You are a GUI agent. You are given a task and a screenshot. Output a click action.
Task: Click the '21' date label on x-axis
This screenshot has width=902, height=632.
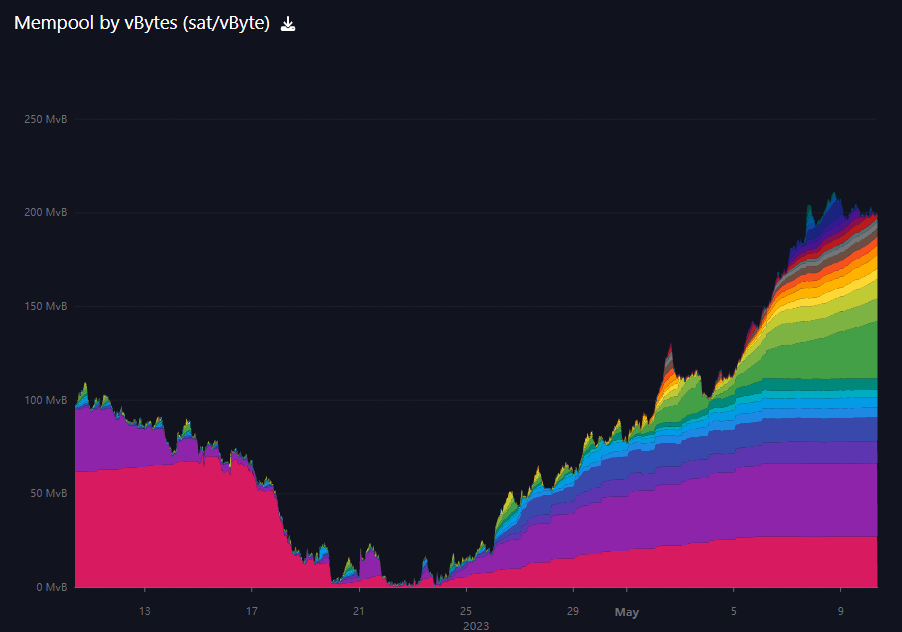(358, 611)
